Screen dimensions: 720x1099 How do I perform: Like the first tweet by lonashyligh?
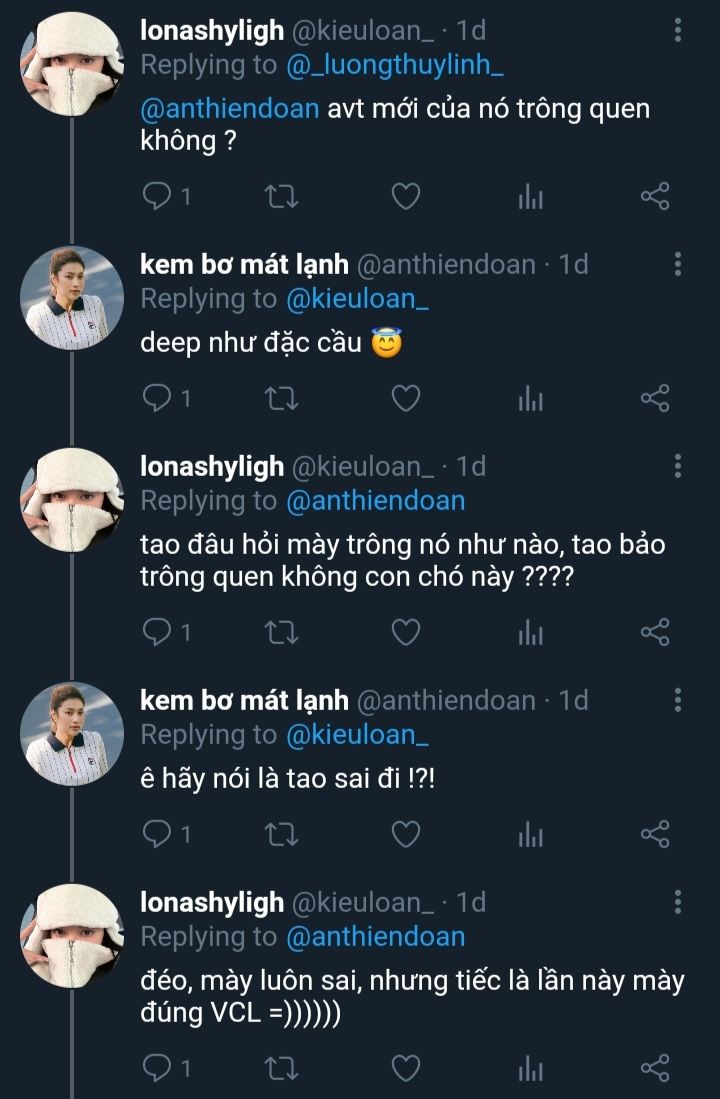[404, 196]
